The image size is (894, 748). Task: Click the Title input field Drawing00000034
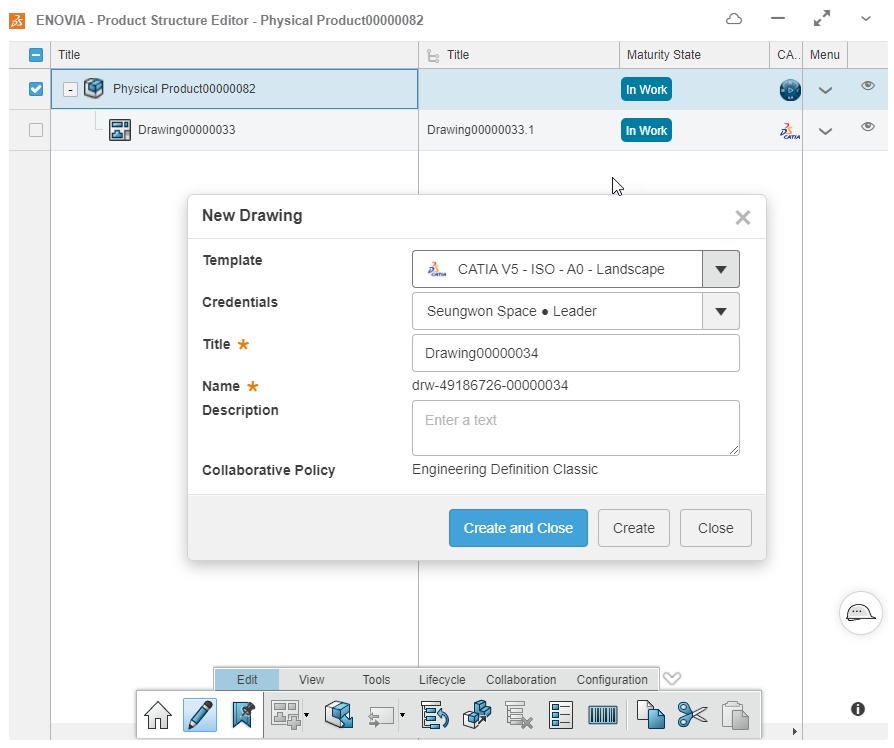(x=575, y=353)
